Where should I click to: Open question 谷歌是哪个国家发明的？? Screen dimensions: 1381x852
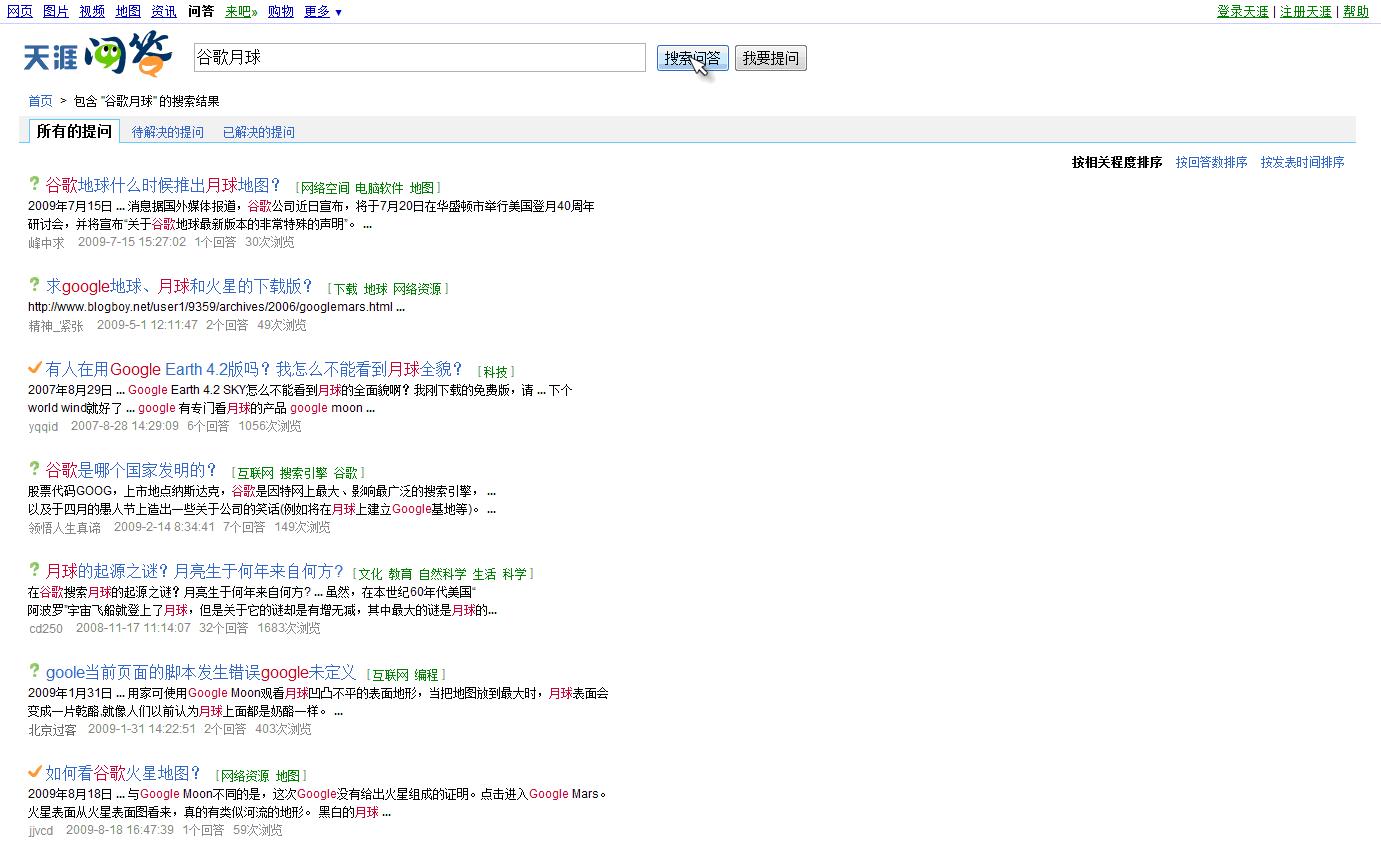pos(131,470)
